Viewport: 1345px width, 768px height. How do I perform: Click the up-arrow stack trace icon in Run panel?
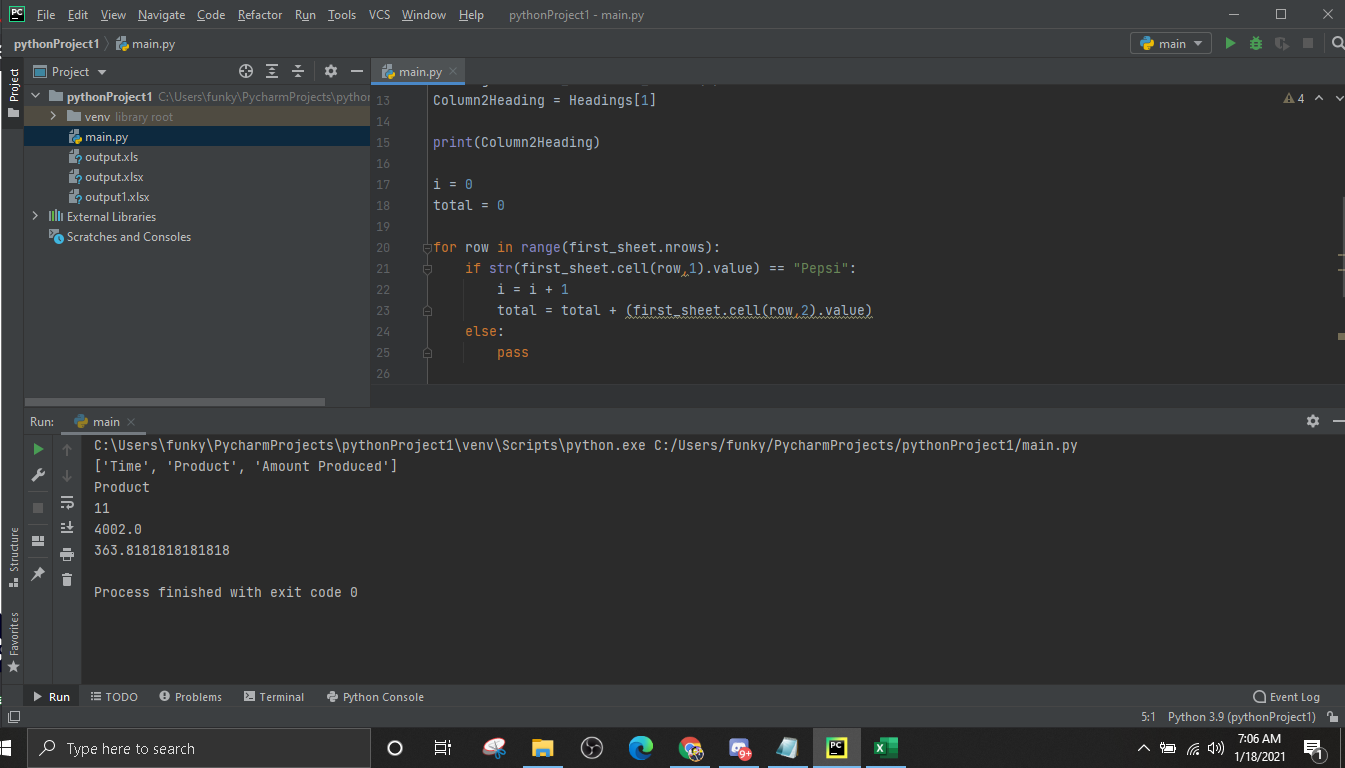[67, 450]
